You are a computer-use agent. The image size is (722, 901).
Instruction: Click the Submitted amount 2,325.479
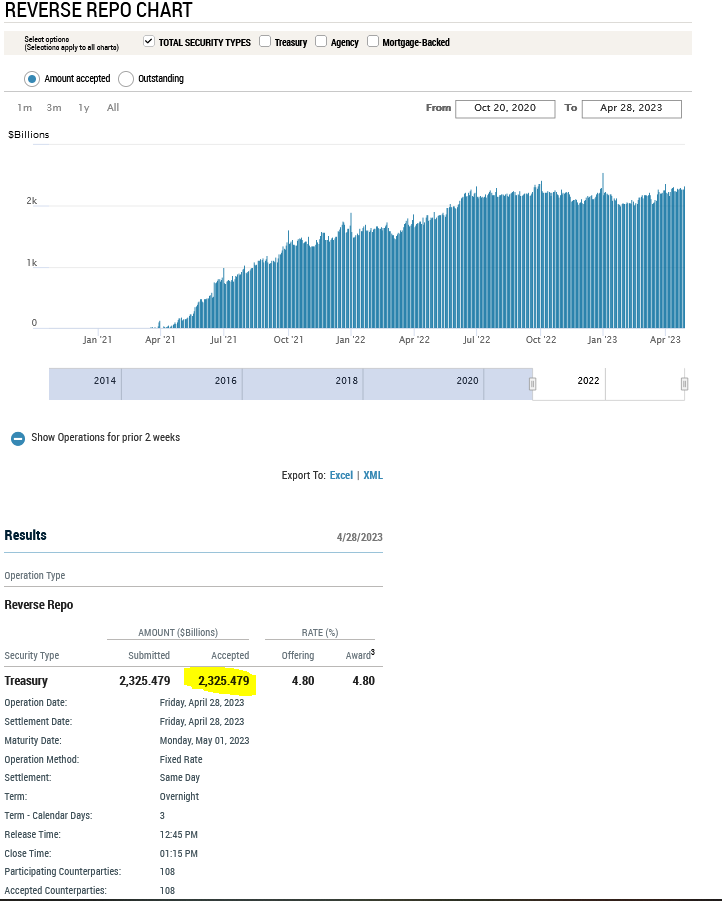(x=145, y=681)
